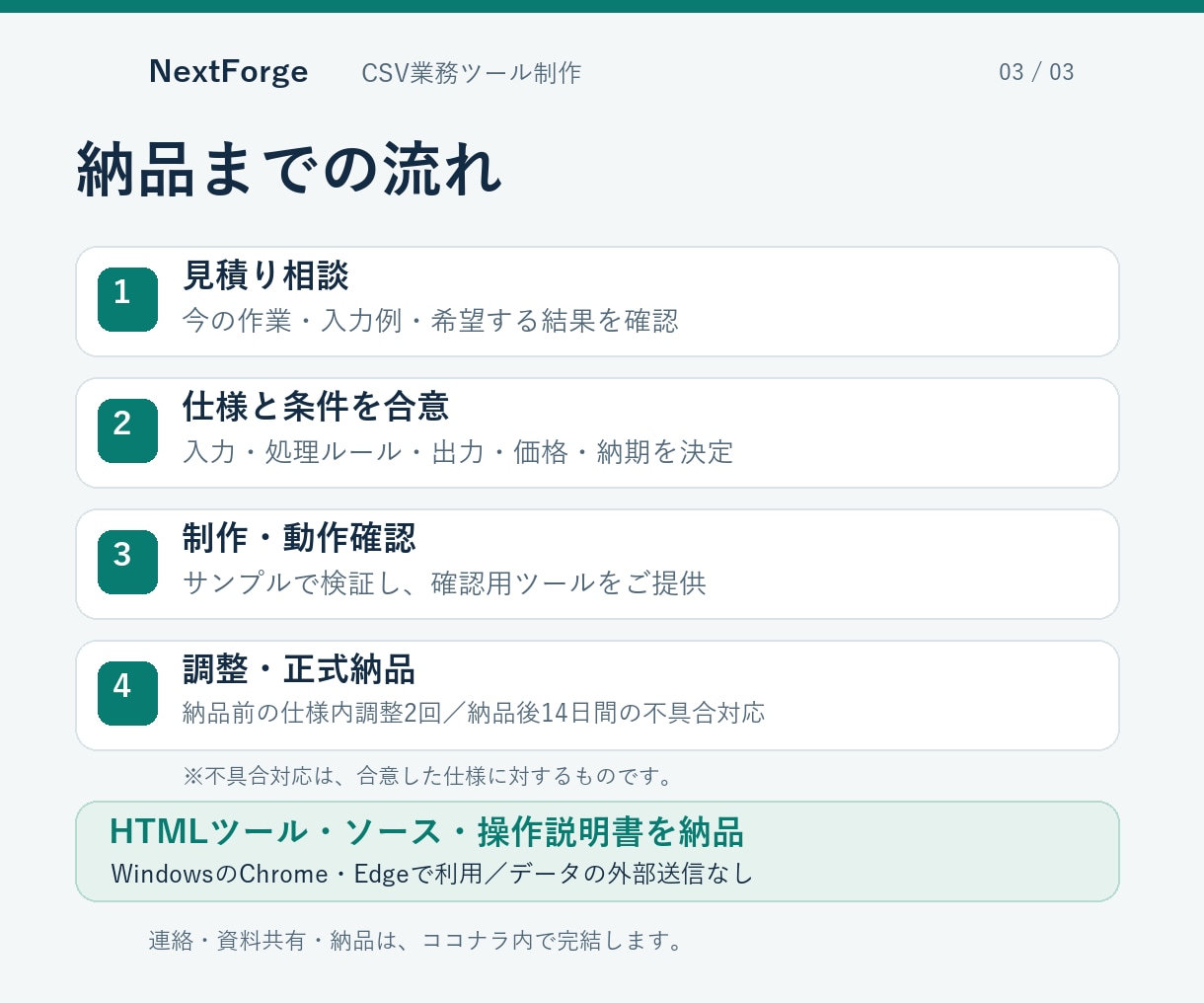Select the 制作・動作確認 step title
The image size is (1204, 1003).
point(299,538)
